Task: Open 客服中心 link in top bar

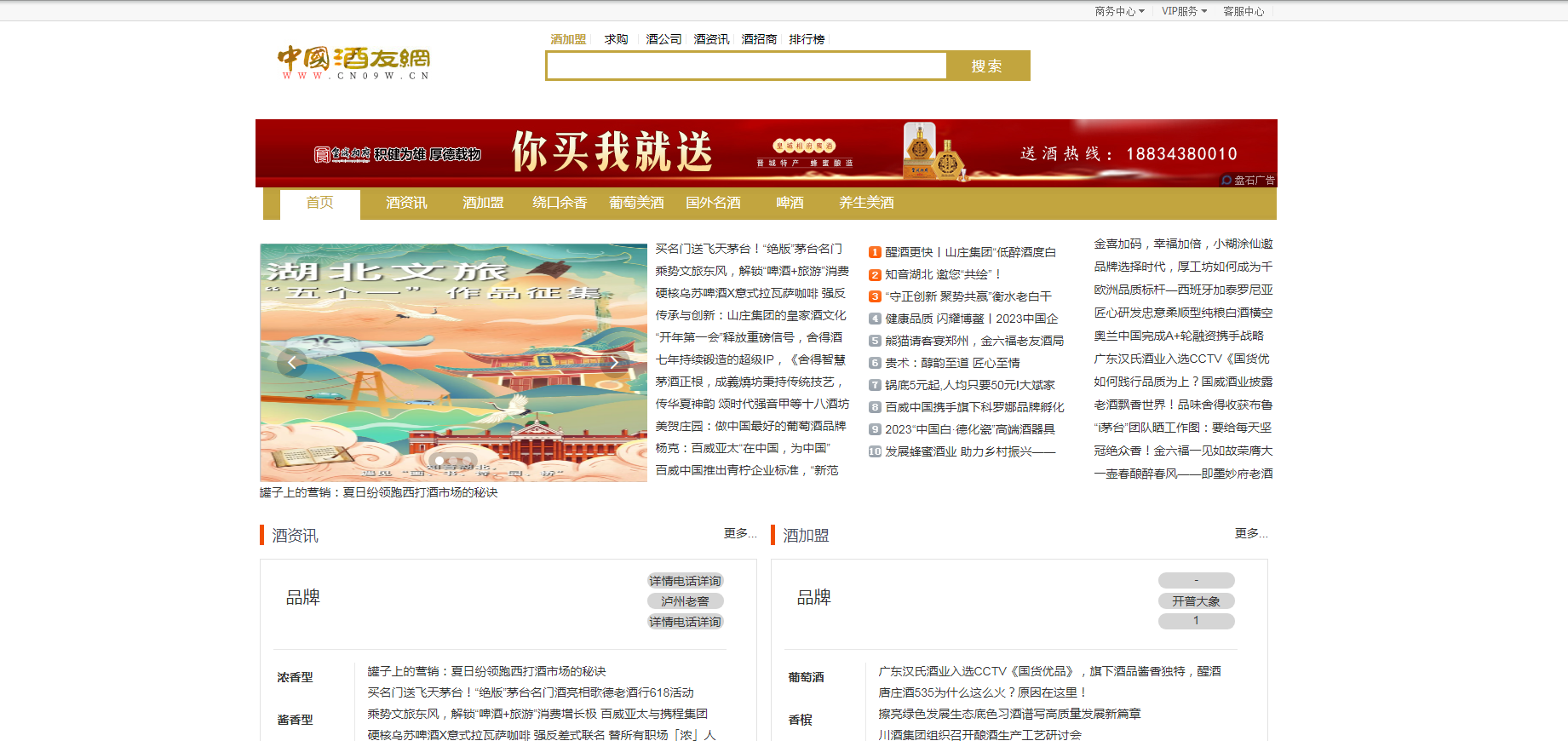Action: [x=1243, y=11]
